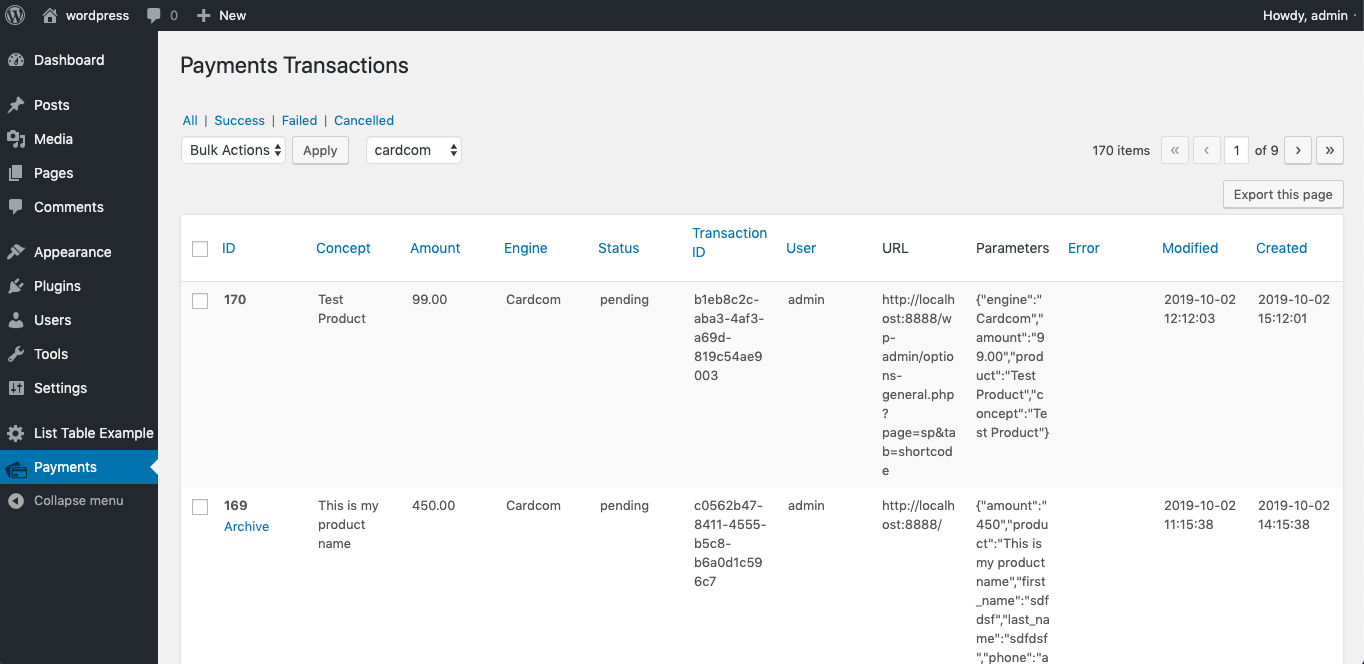Click the Users person icon
Image resolution: width=1364 pixels, height=664 pixels.
(16, 320)
